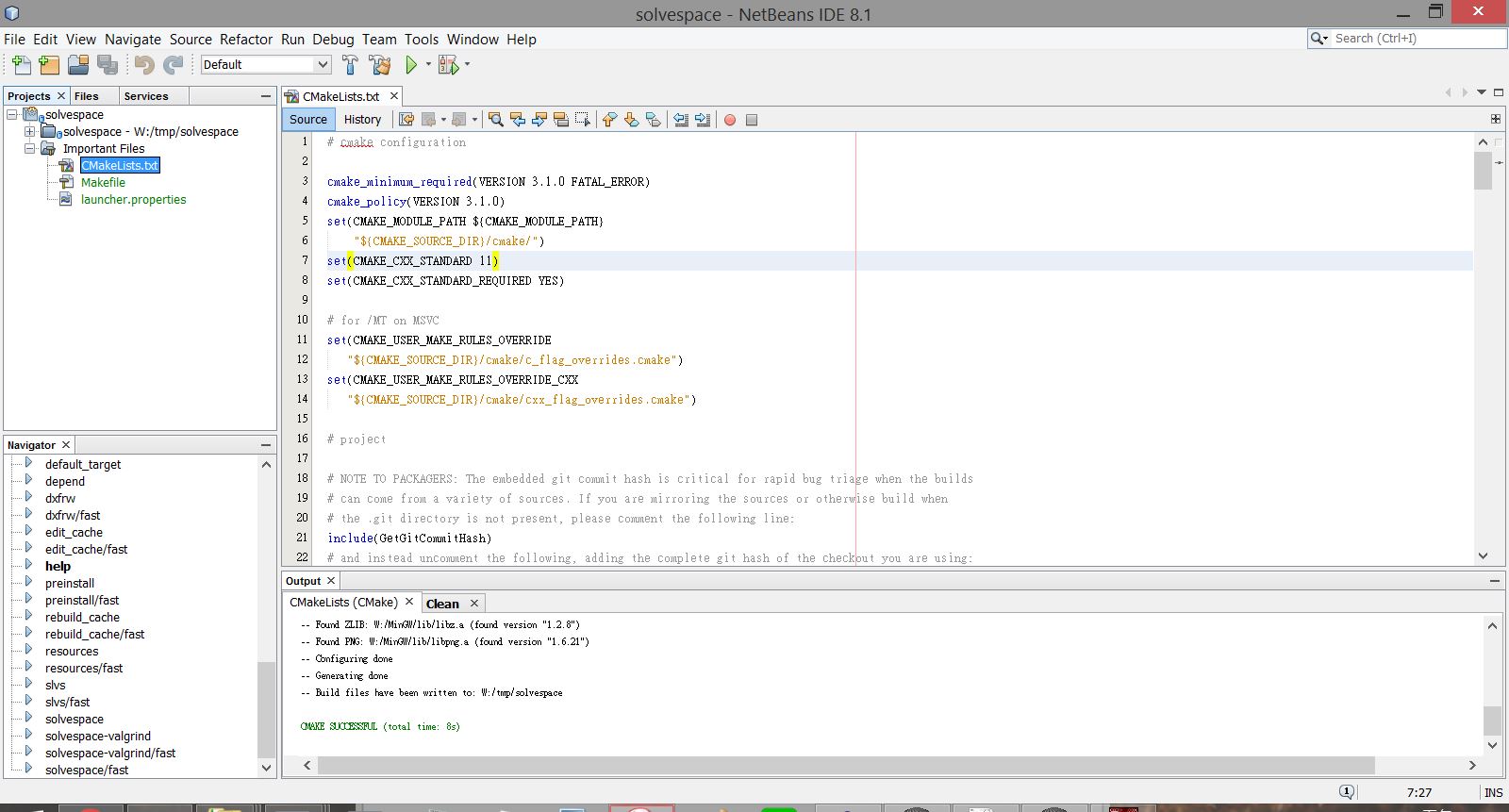Create a new file with toolbar icon

[x=21, y=64]
